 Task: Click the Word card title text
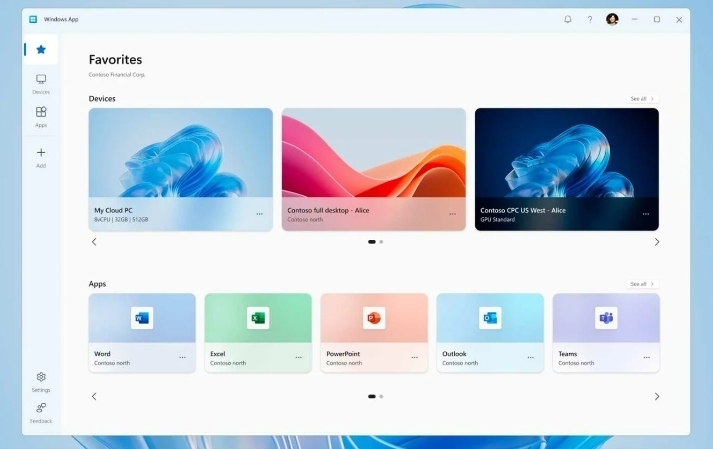point(102,354)
